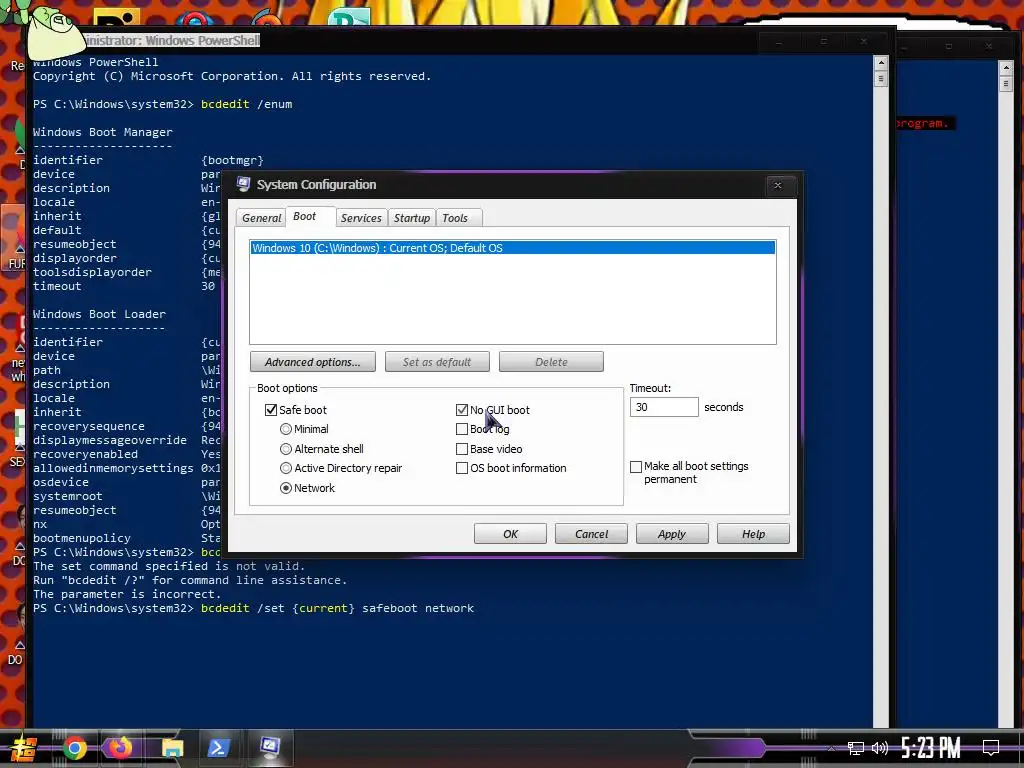1024x768 pixels.
Task: Click 'The set command specified is not valid.' line
Action: click(169, 566)
